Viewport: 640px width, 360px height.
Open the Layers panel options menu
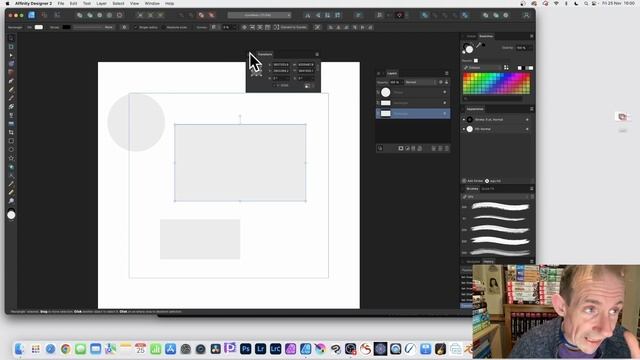coord(447,73)
